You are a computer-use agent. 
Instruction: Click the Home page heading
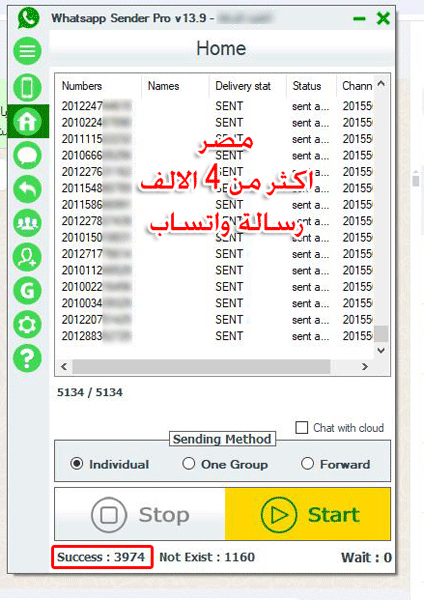[x=221, y=49]
